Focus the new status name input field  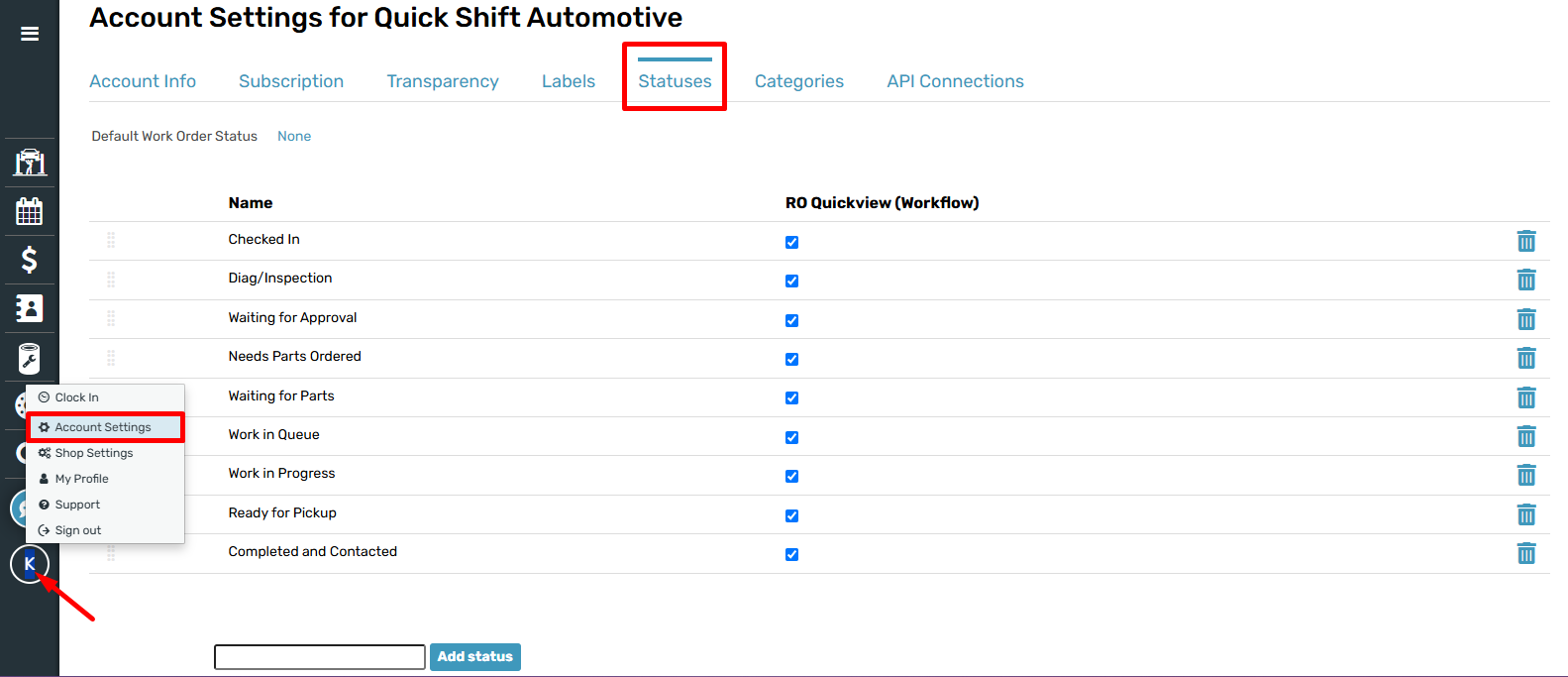(x=320, y=656)
